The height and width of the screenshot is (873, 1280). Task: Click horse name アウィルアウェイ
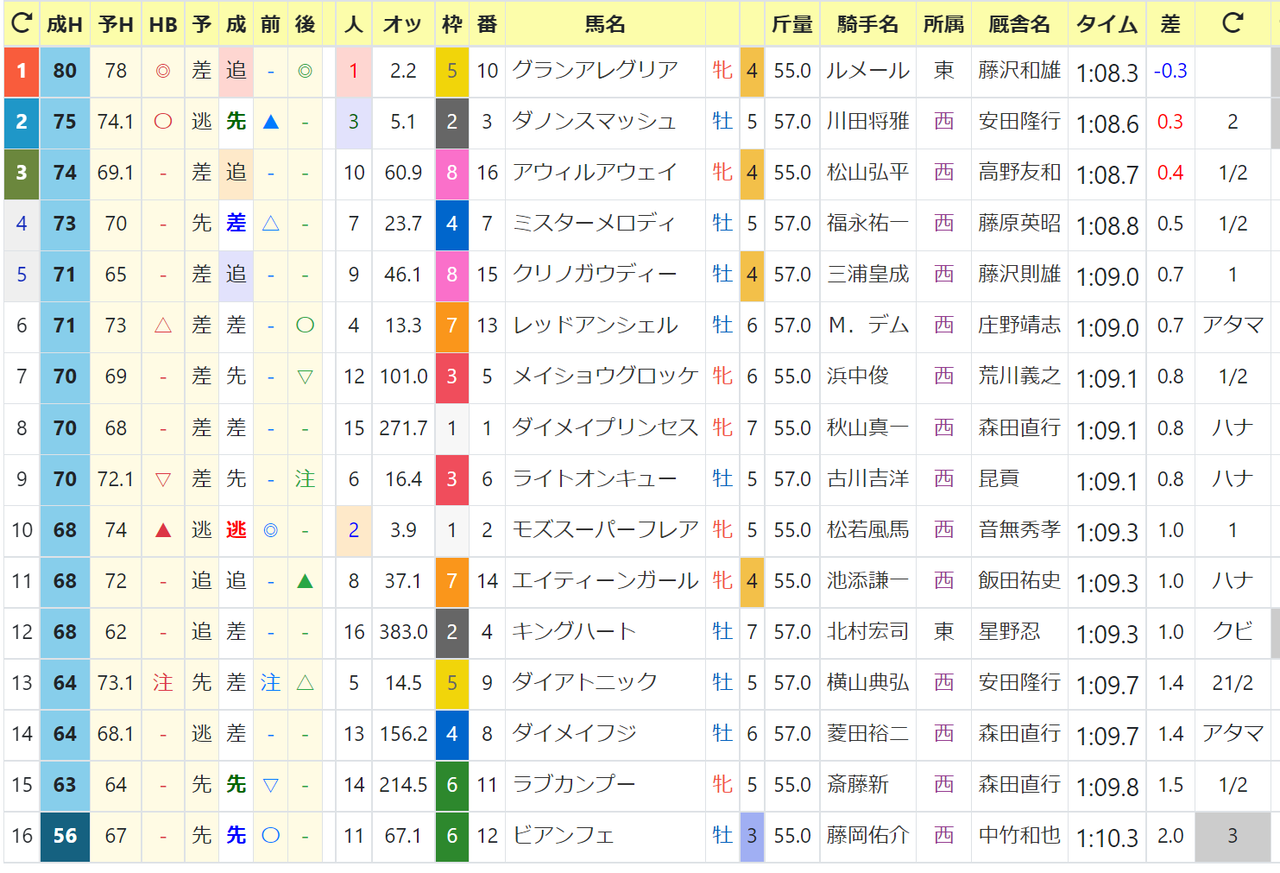(595, 172)
